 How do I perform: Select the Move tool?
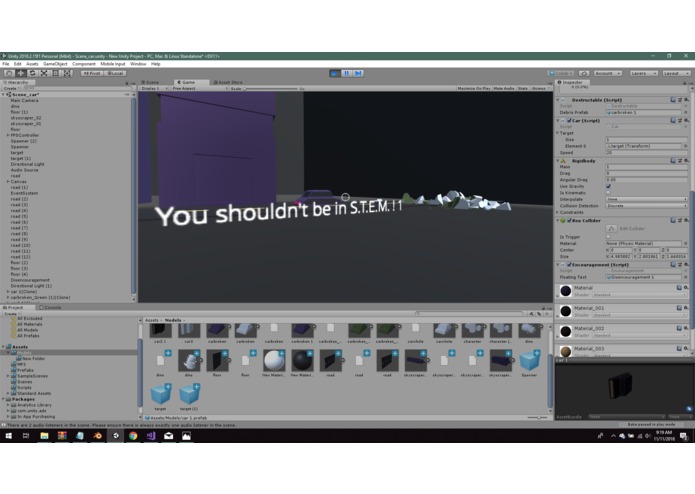tap(20, 73)
